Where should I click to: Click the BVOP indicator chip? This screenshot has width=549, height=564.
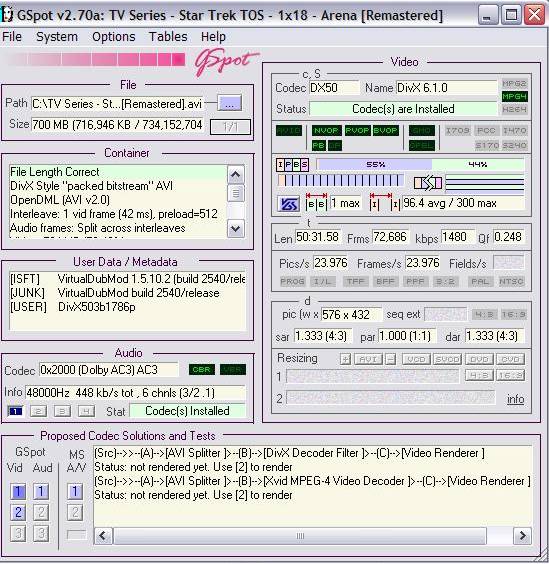click(x=385, y=130)
